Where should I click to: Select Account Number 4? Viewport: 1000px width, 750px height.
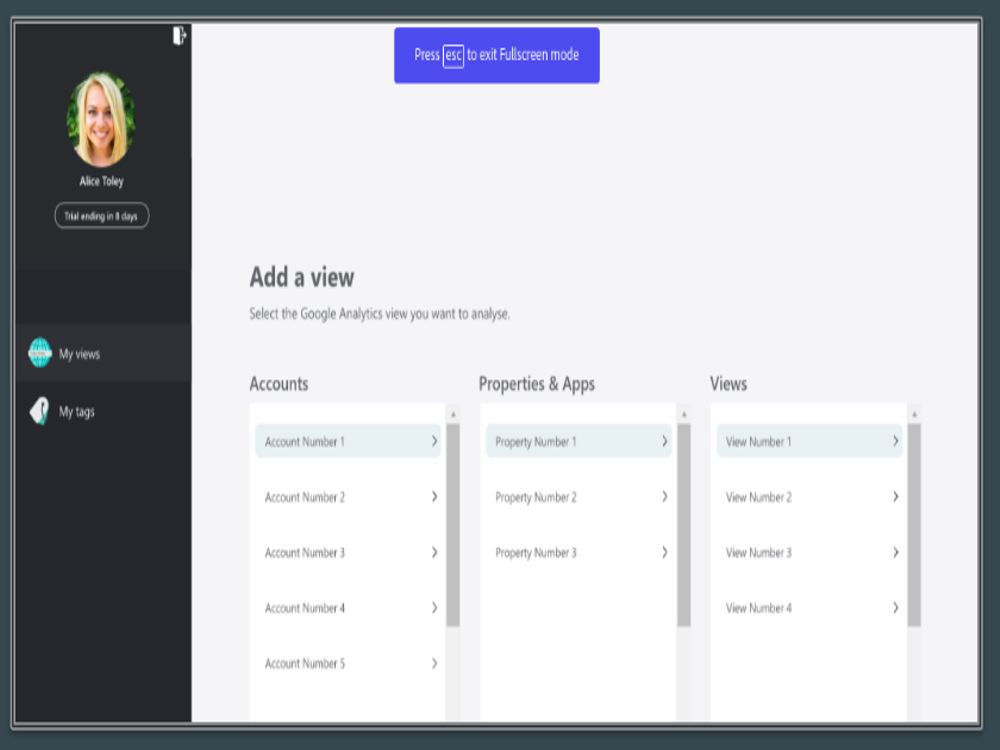(348, 607)
